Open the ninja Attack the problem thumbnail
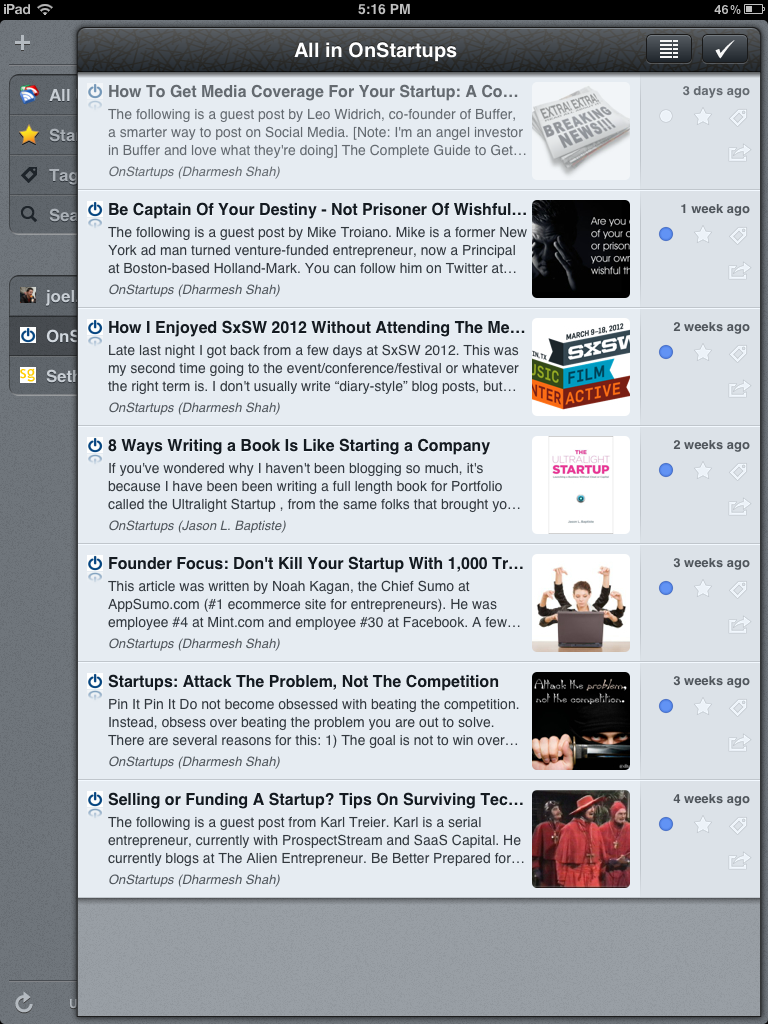This screenshot has height=1024, width=768. [581, 721]
